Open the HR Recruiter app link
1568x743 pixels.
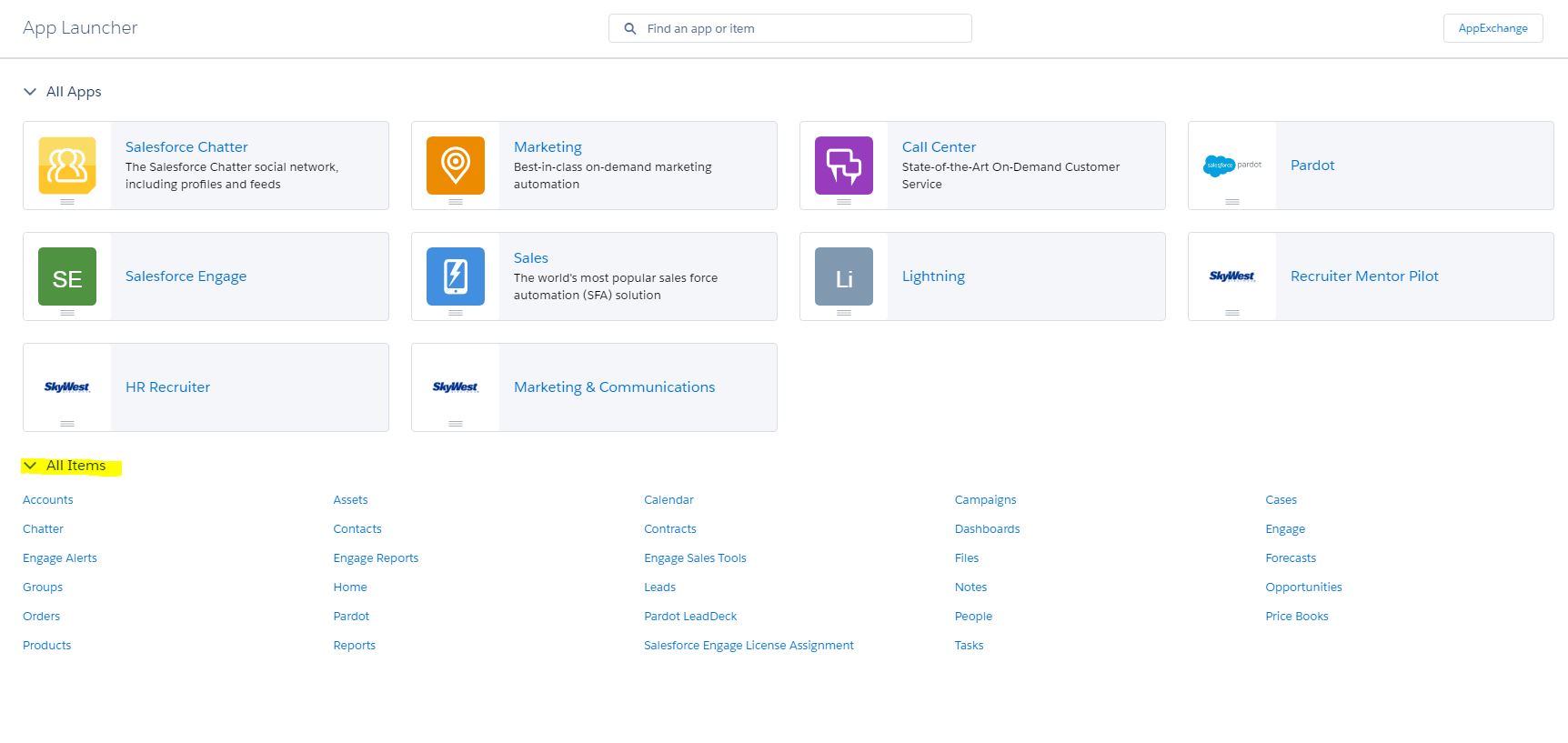pyautogui.click(x=167, y=387)
